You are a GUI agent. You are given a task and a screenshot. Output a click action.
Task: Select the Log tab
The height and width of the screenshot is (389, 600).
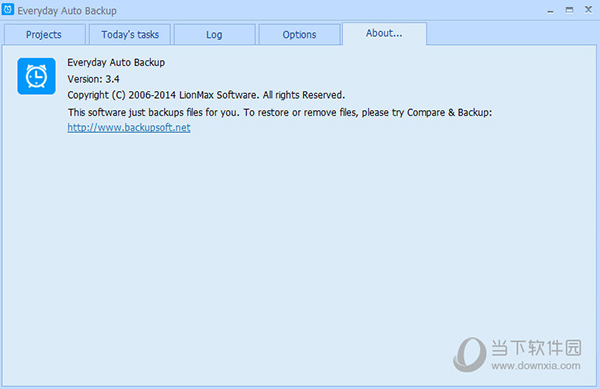pos(214,34)
